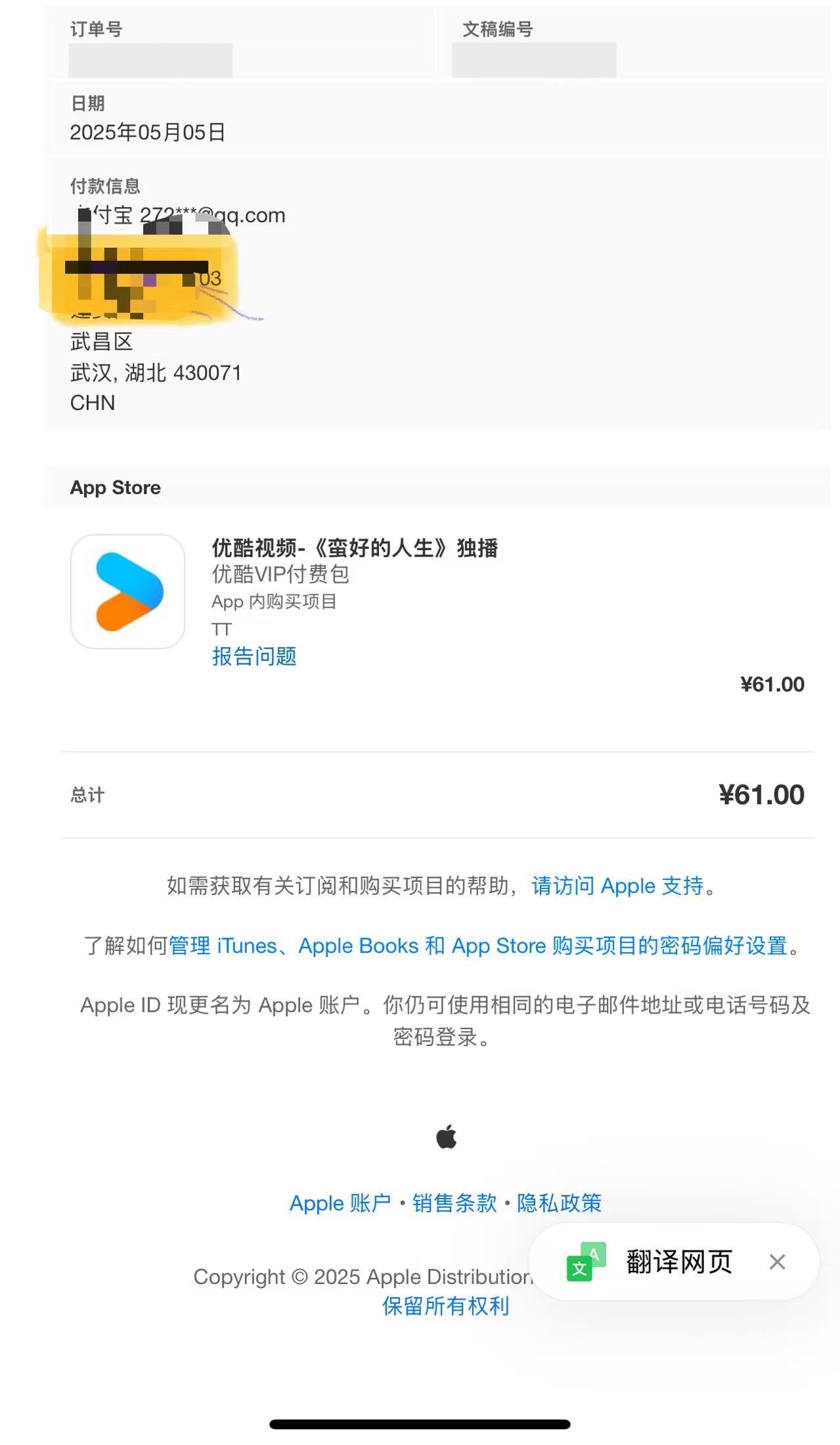Tap the home indicator bar
Image resolution: width=840 pixels, height=1445 pixels.
coord(420,1424)
